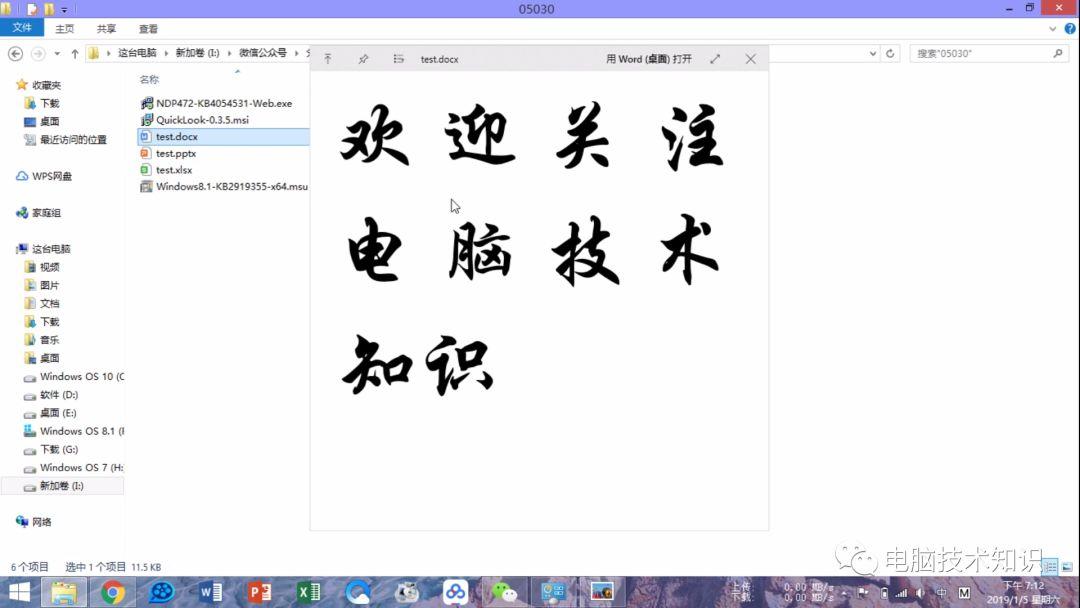Viewport: 1080px width, 608px height.
Task: Expand the ribbon with the chevron
Action: 1052,29
